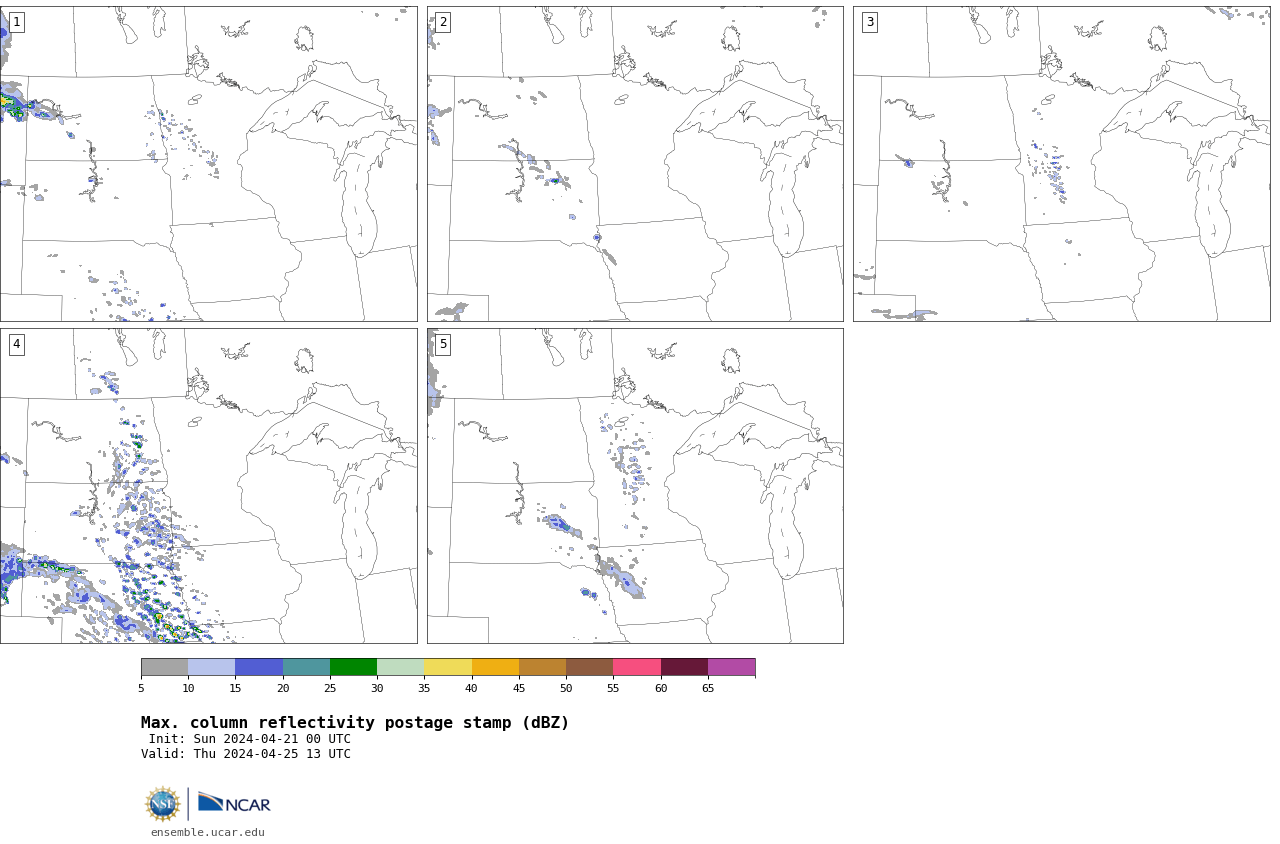
Task: Select ensemble member 1 map panel
Action: tap(208, 164)
